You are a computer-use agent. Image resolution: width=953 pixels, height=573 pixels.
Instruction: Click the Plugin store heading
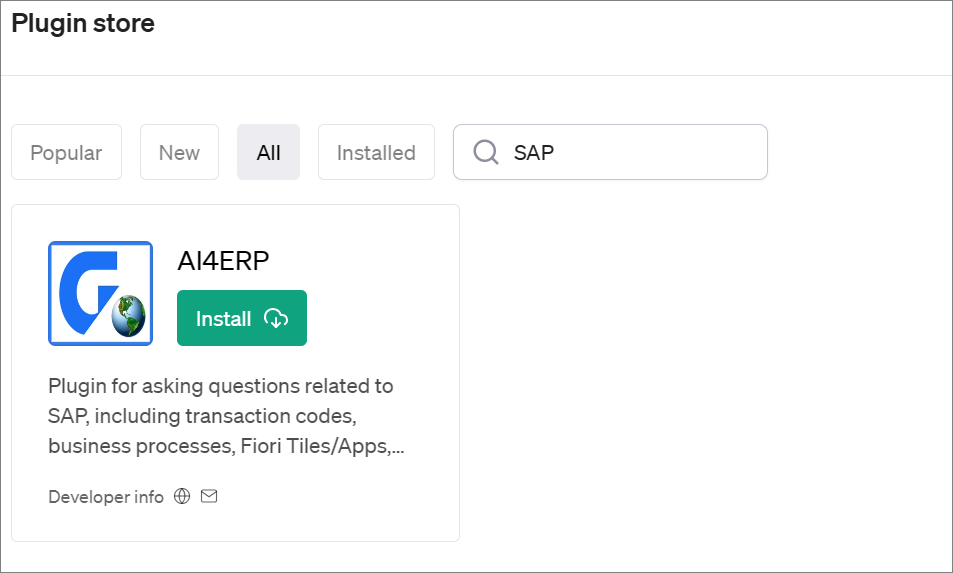pyautogui.click(x=83, y=23)
